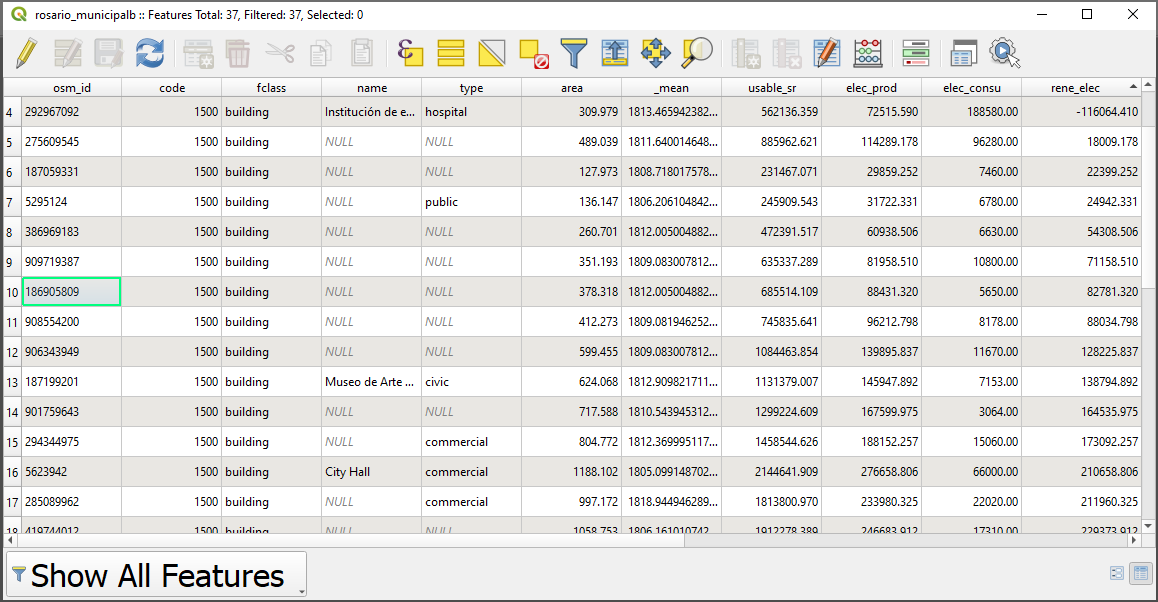Dock the attribute table window
Viewport: 1158px width, 602px height.
click(x=963, y=53)
